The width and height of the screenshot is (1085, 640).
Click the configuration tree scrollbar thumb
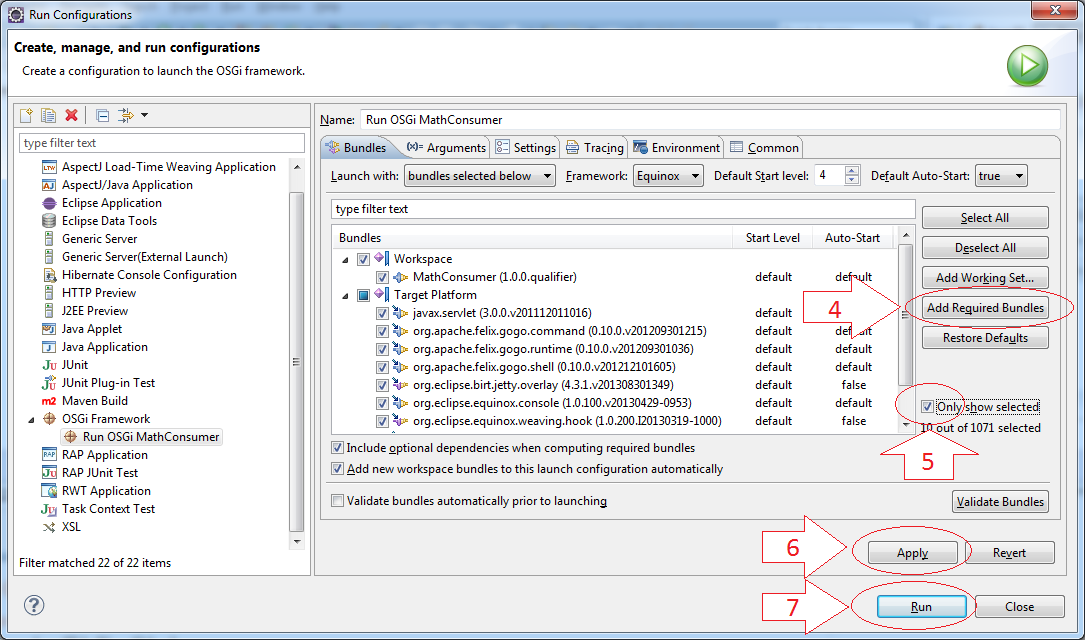[296, 363]
